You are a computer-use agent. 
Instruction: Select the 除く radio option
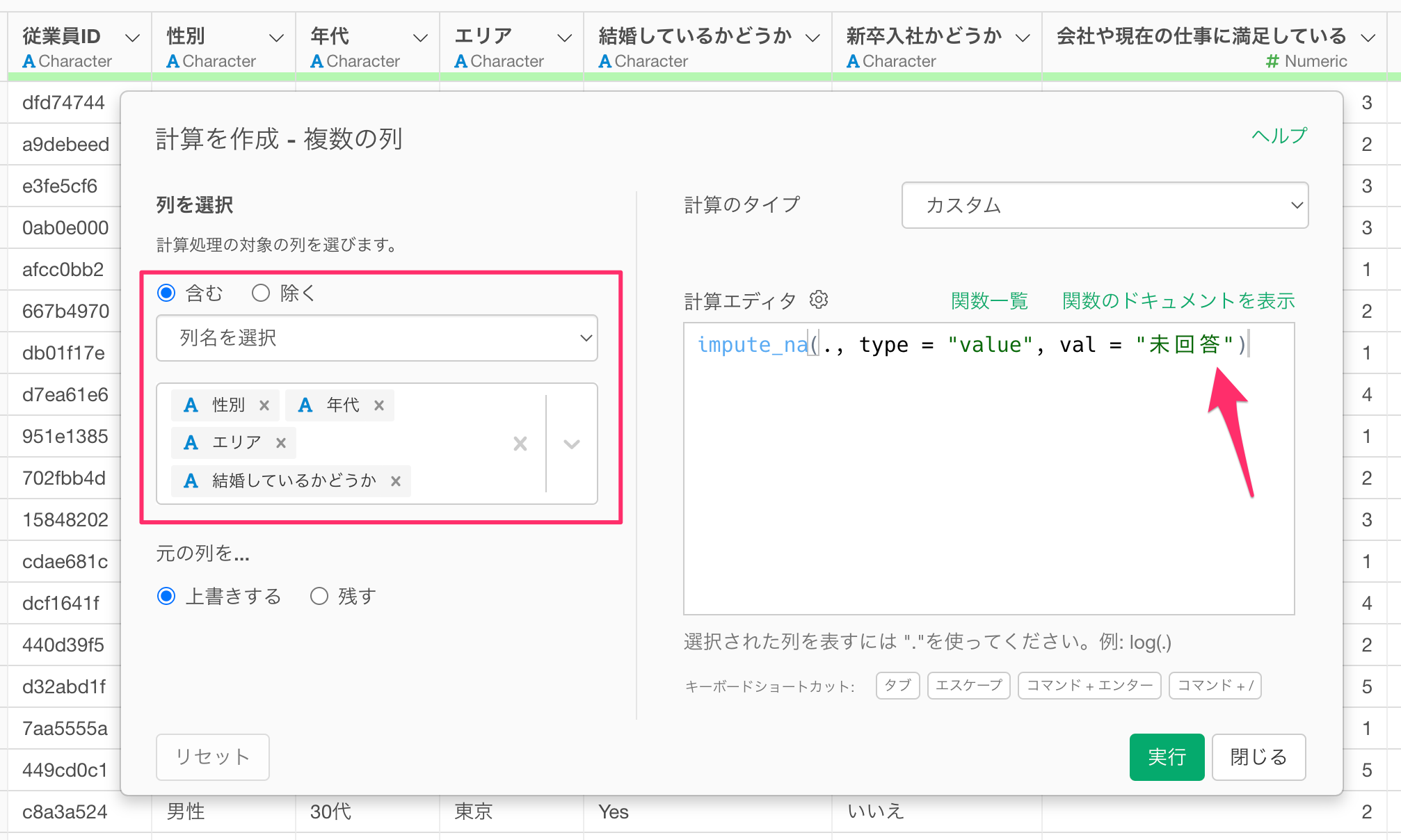pyautogui.click(x=261, y=293)
